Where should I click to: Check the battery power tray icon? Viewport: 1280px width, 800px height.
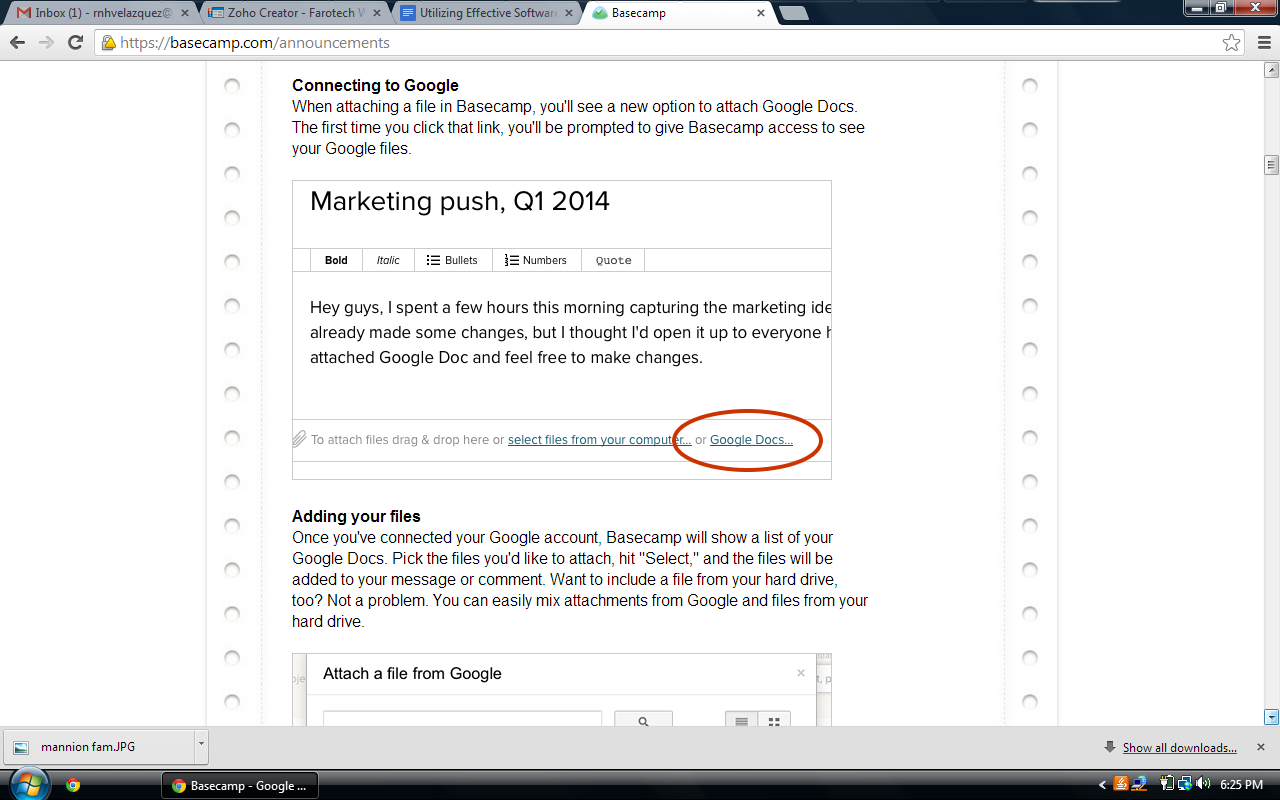pos(1167,784)
